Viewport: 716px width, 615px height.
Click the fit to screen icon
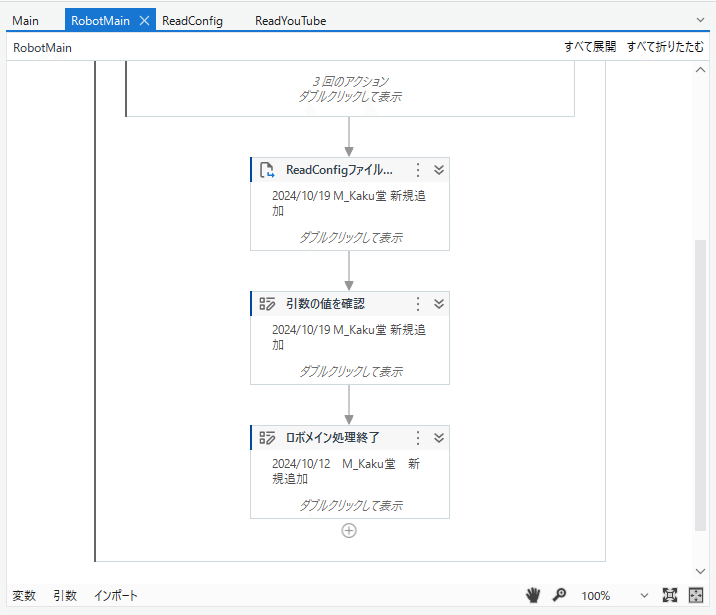670,595
